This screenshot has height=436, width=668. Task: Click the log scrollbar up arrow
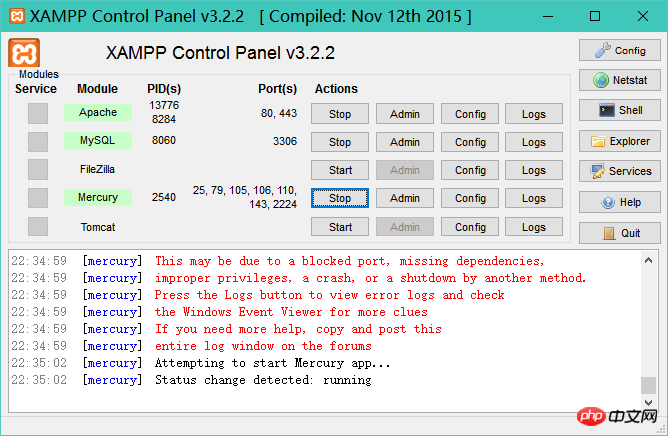pyautogui.click(x=648, y=260)
